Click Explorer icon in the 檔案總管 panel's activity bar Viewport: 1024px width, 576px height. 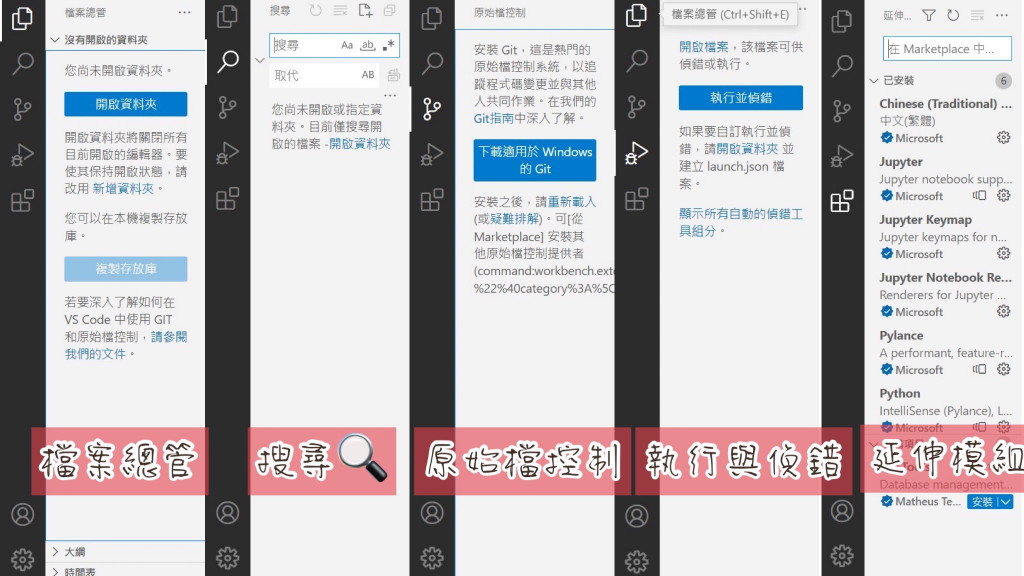(x=22, y=18)
